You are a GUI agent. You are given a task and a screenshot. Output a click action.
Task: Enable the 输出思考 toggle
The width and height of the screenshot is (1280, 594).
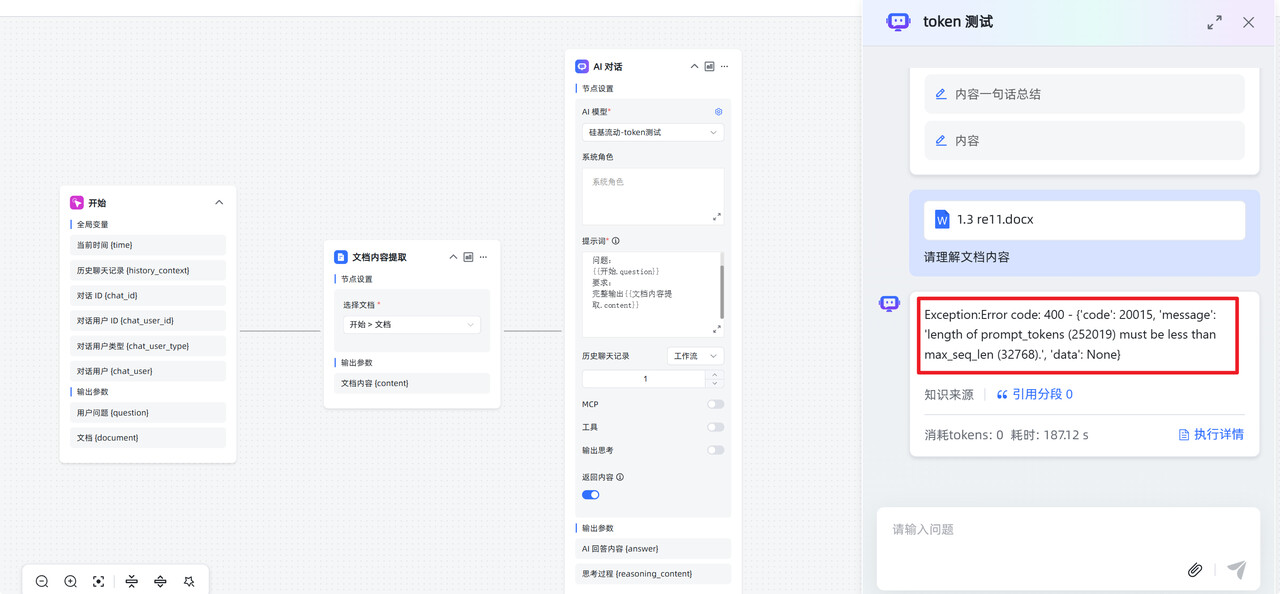click(715, 450)
